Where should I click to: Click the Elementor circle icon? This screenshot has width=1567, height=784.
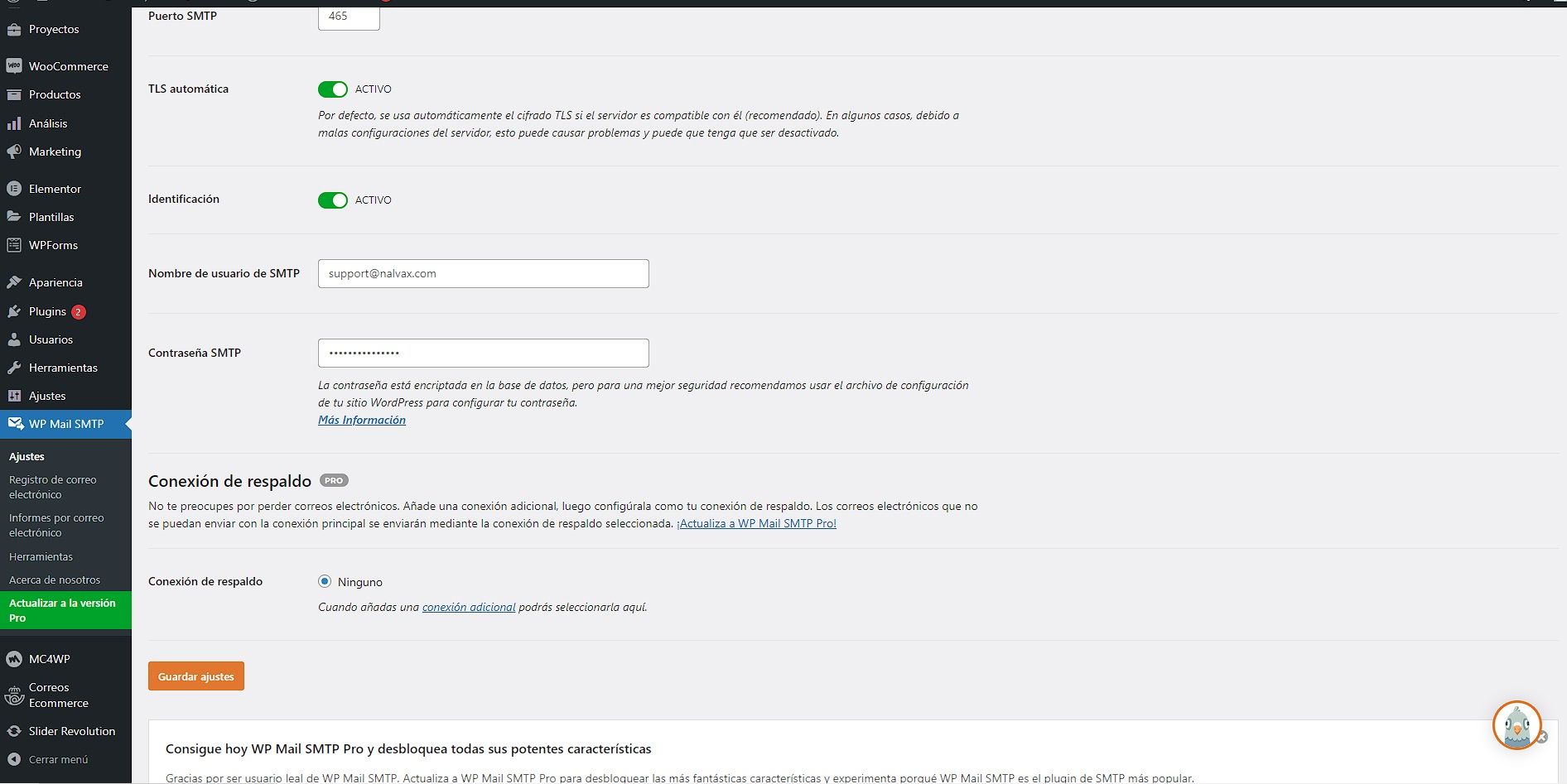(14, 189)
